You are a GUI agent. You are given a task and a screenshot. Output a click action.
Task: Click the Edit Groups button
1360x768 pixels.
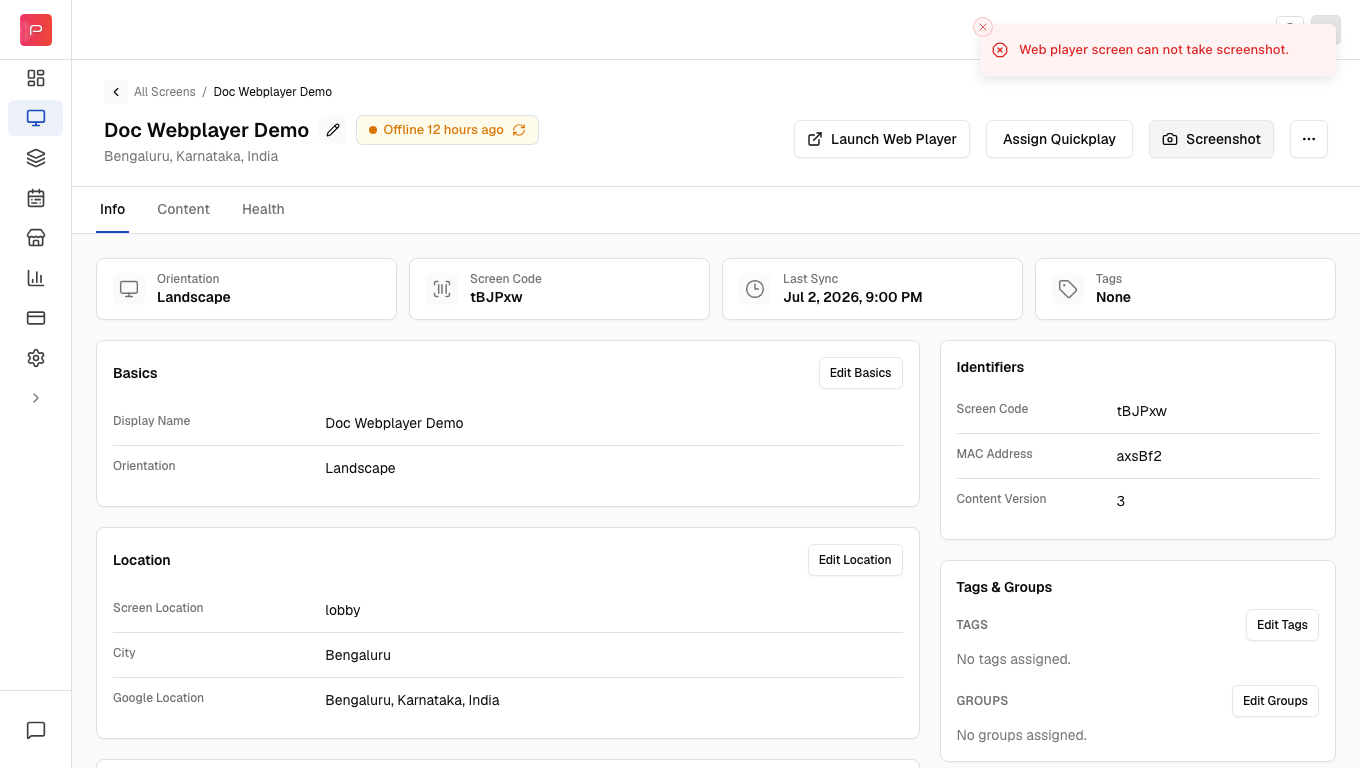coord(1275,701)
